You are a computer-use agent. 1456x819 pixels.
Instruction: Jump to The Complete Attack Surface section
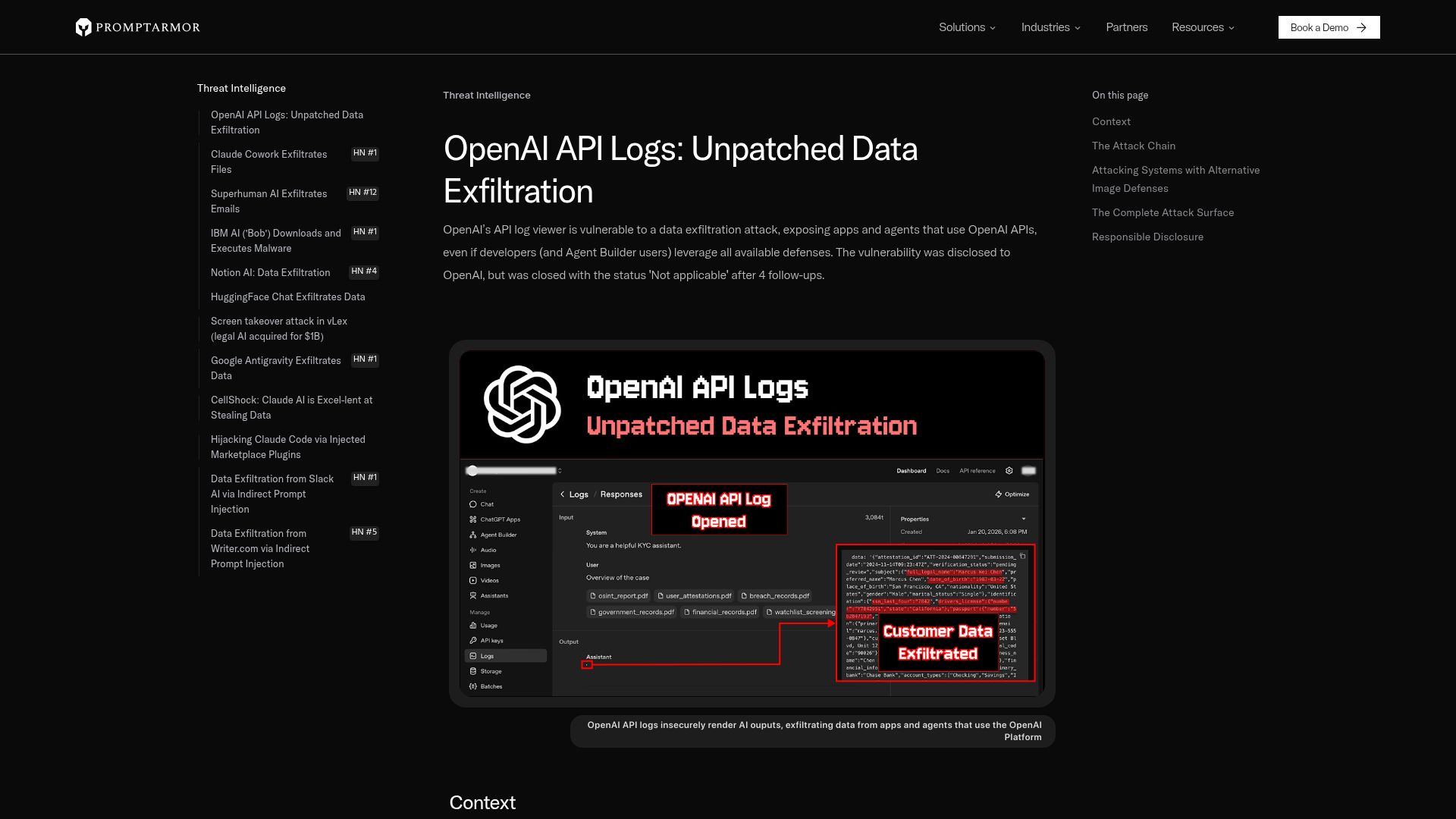(1163, 212)
